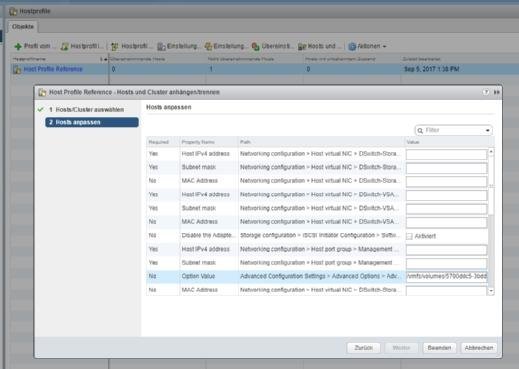519x369 pixels.
Task: Click the green plus 'Profil vom' icon
Action: pyautogui.click(x=18, y=46)
